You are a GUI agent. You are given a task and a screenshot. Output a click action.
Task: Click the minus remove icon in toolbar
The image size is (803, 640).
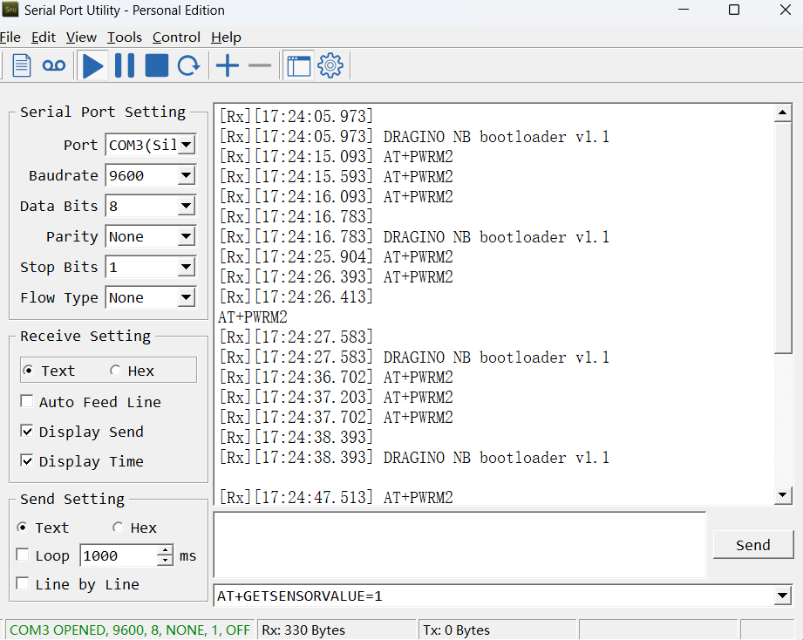pos(260,66)
